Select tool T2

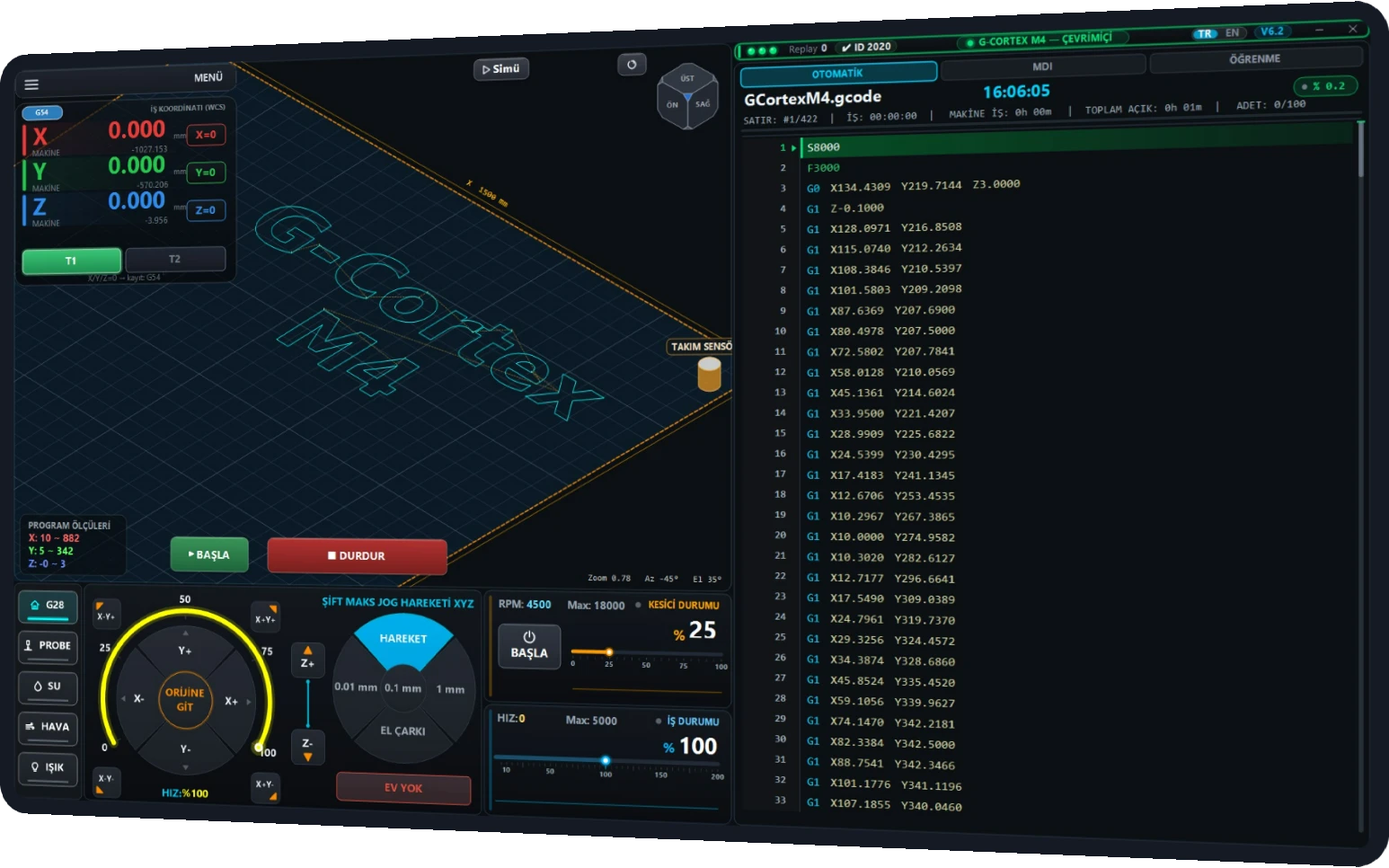click(175, 259)
